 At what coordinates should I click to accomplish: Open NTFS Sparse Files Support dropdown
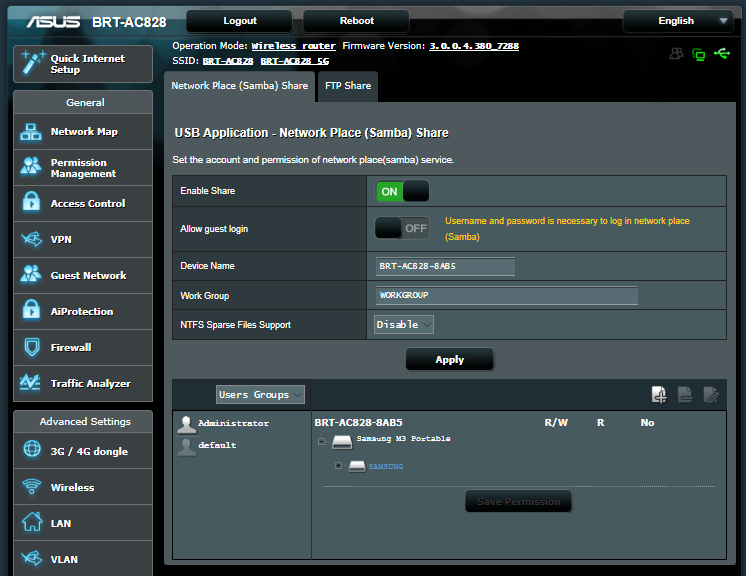[x=404, y=325]
